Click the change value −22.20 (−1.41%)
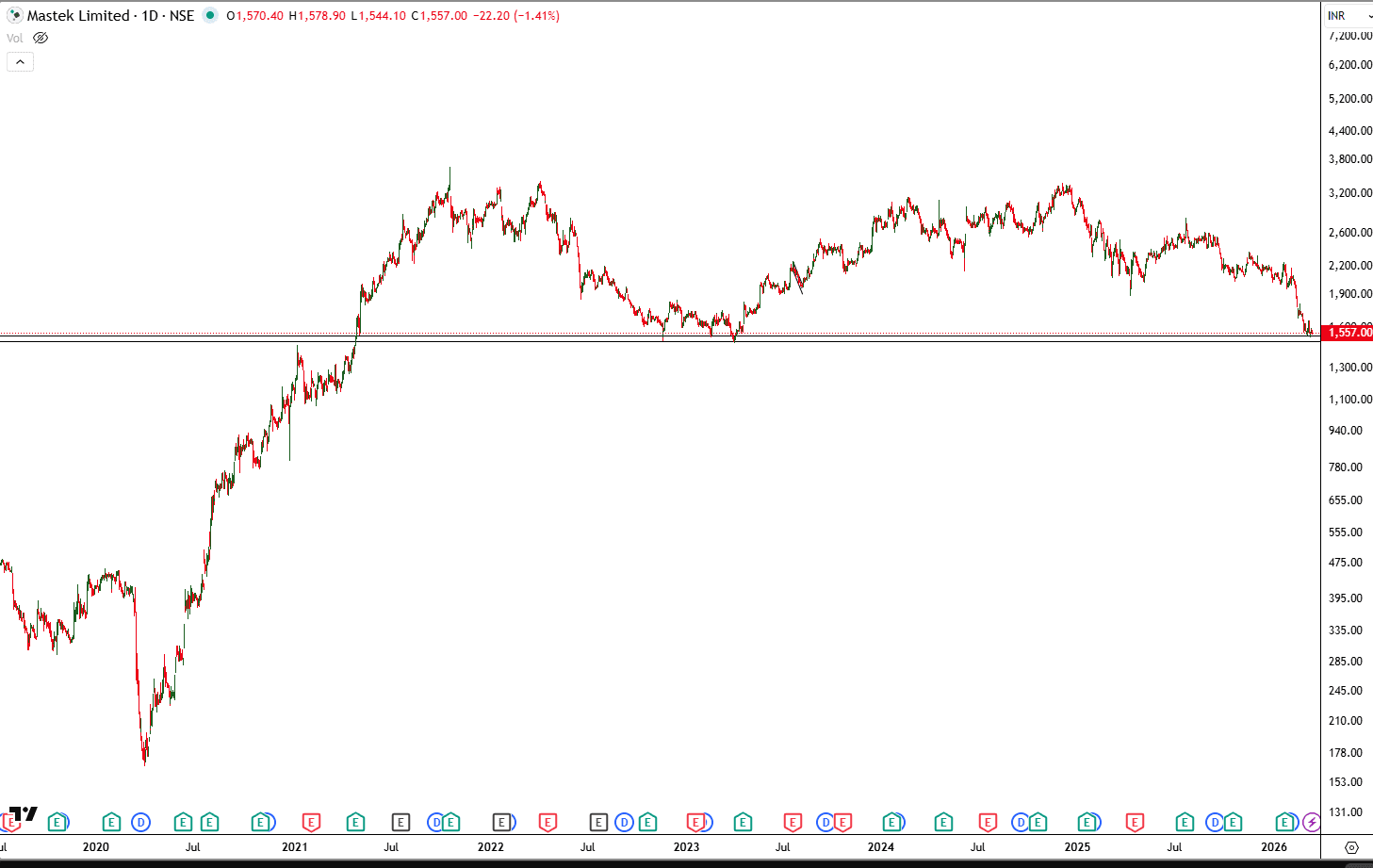 [x=515, y=15]
